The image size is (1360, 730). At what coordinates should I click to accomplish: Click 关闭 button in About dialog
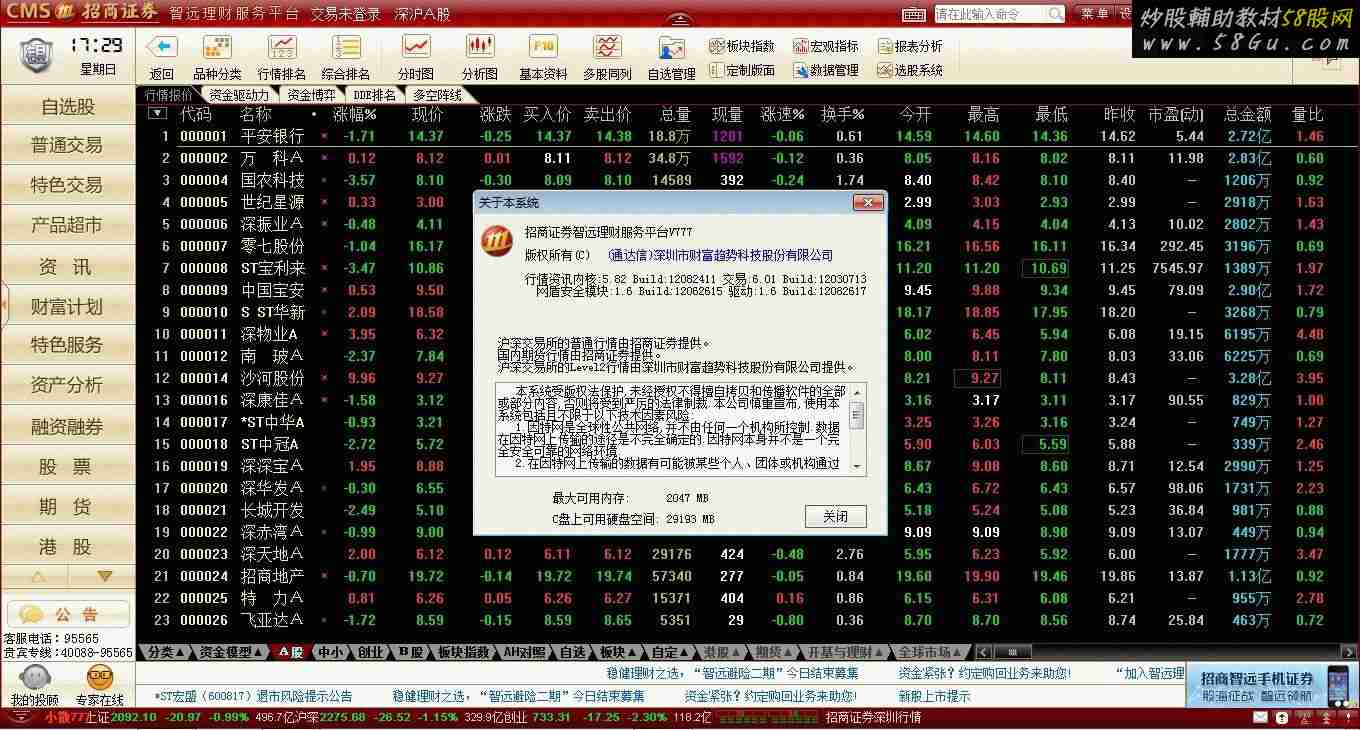tap(835, 516)
